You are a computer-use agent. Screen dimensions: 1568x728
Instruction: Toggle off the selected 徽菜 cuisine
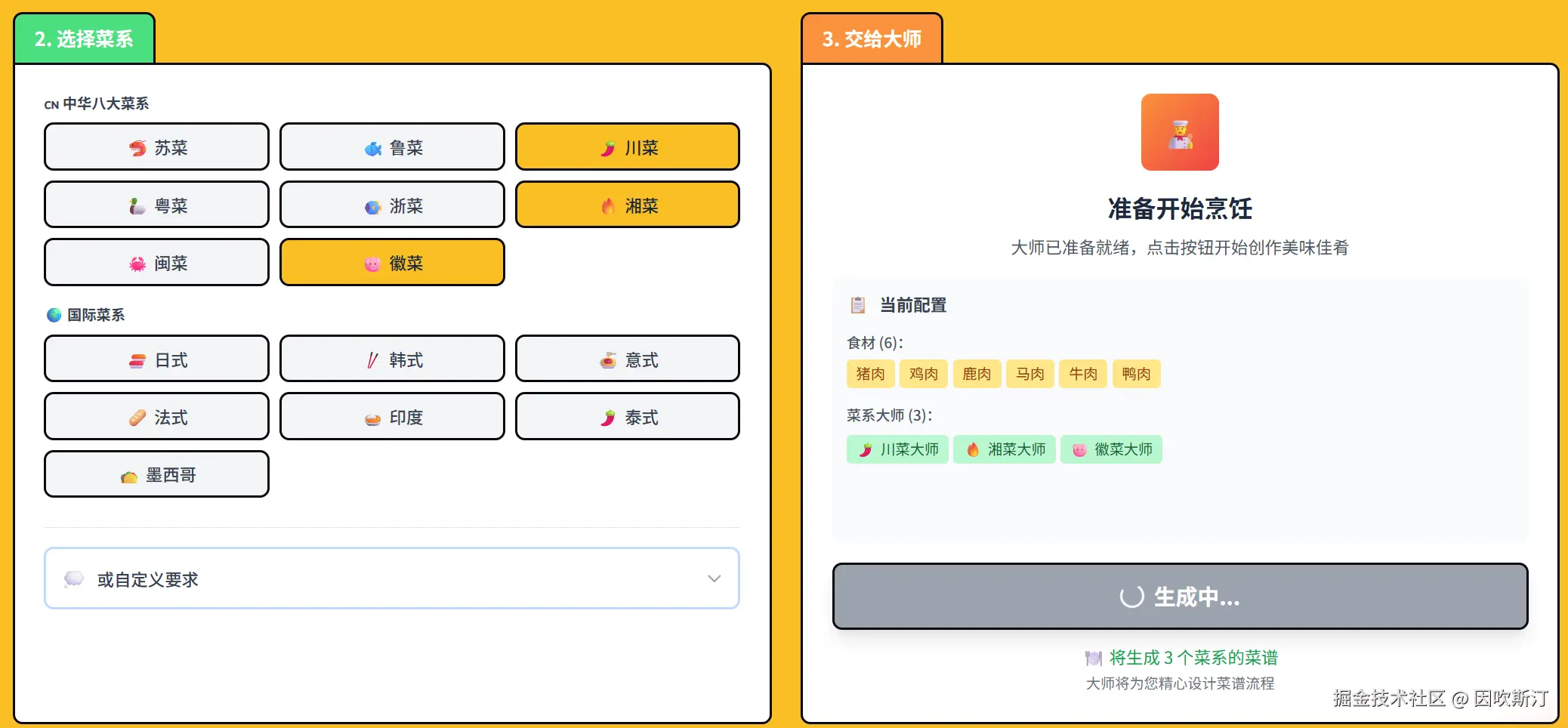[392, 262]
